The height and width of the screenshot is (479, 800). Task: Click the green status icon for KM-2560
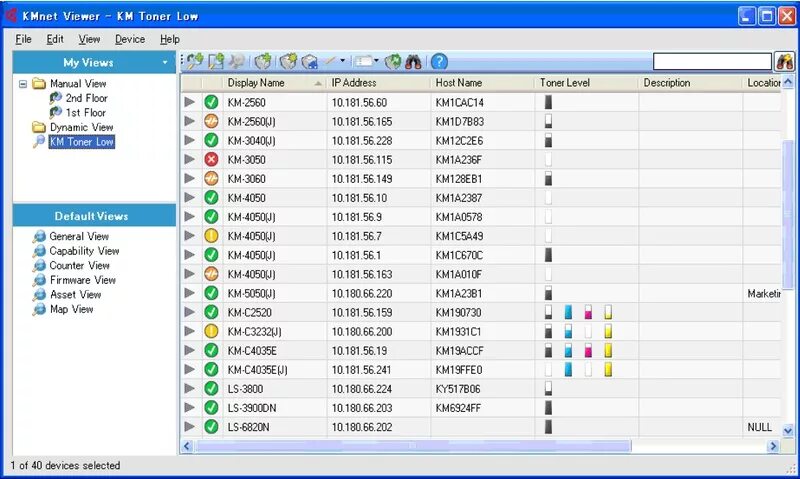click(211, 102)
